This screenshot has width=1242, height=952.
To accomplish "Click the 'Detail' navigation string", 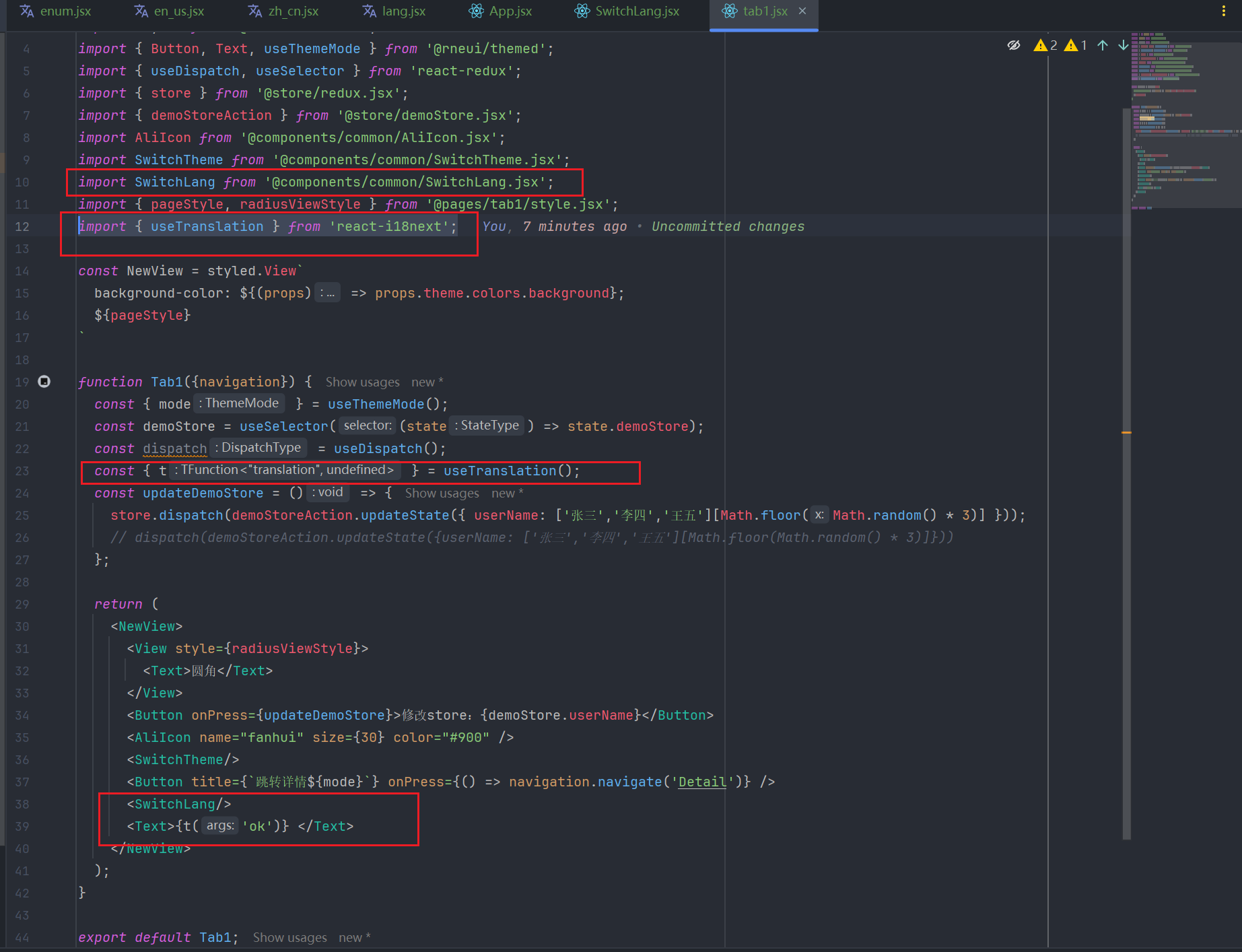I will pos(702,782).
